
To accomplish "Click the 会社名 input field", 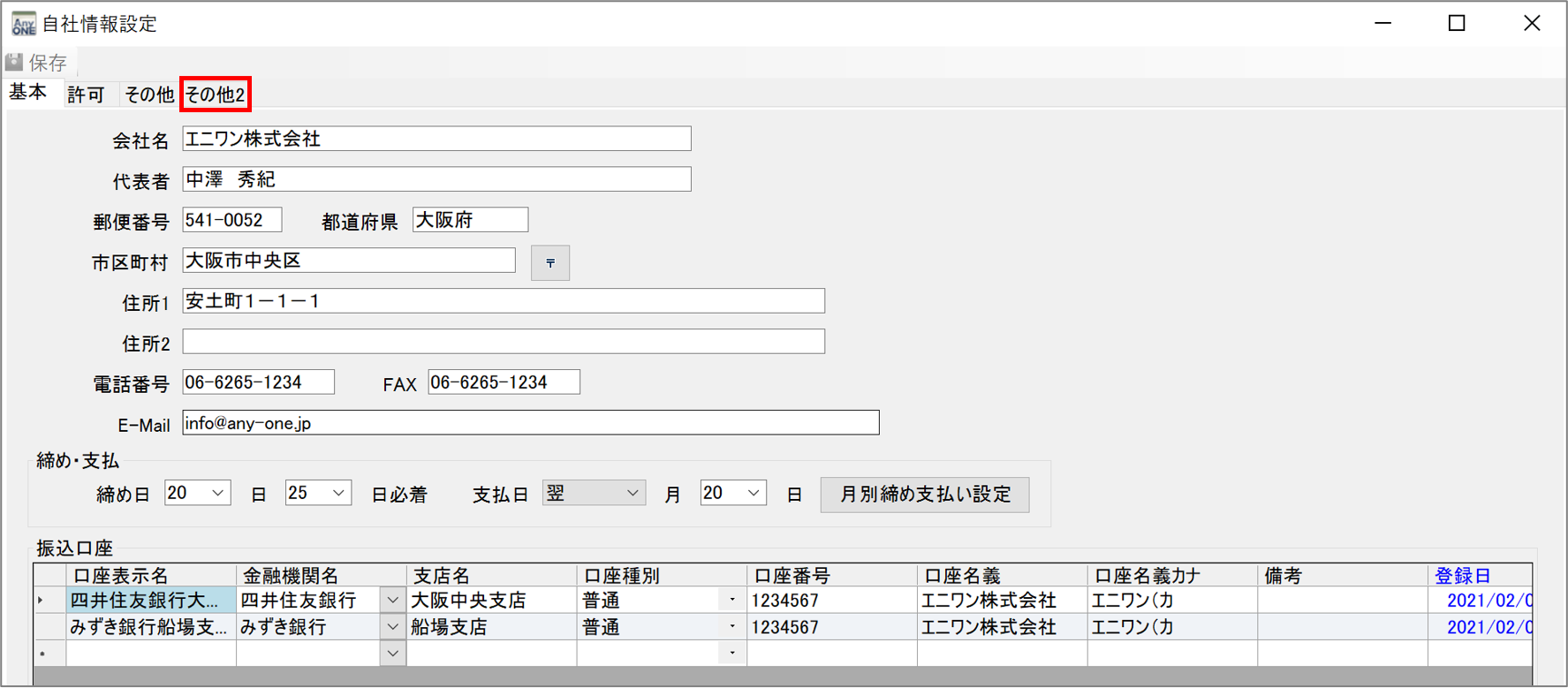I will pos(436,140).
